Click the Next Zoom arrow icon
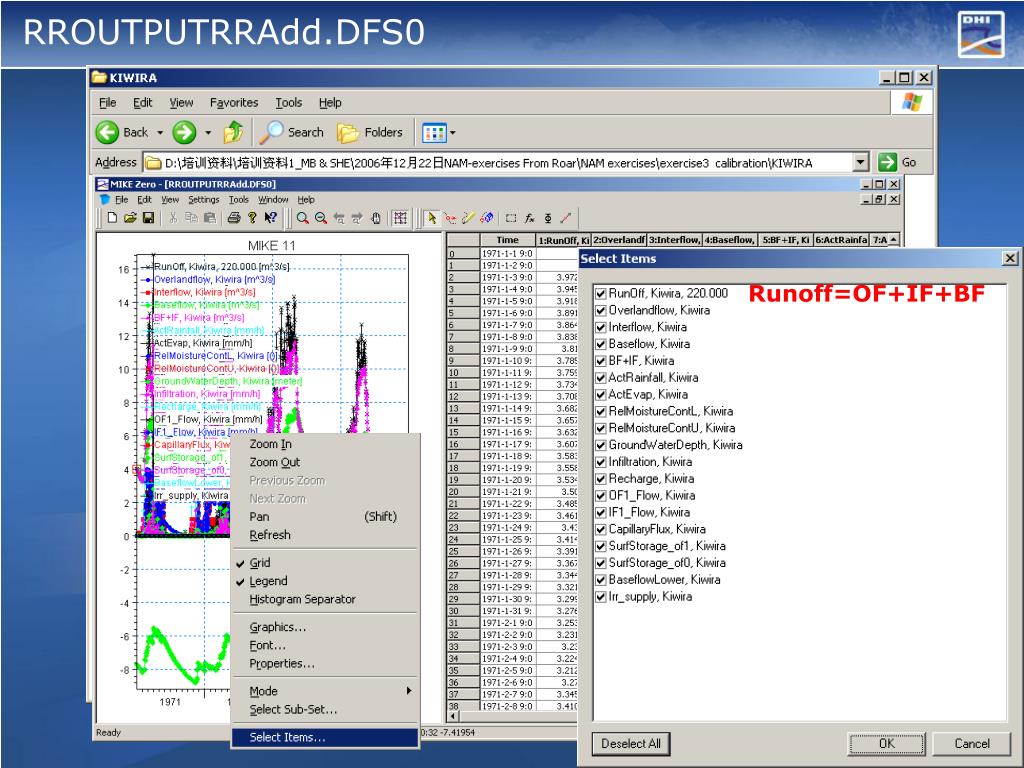This screenshot has width=1024, height=768. click(357, 218)
